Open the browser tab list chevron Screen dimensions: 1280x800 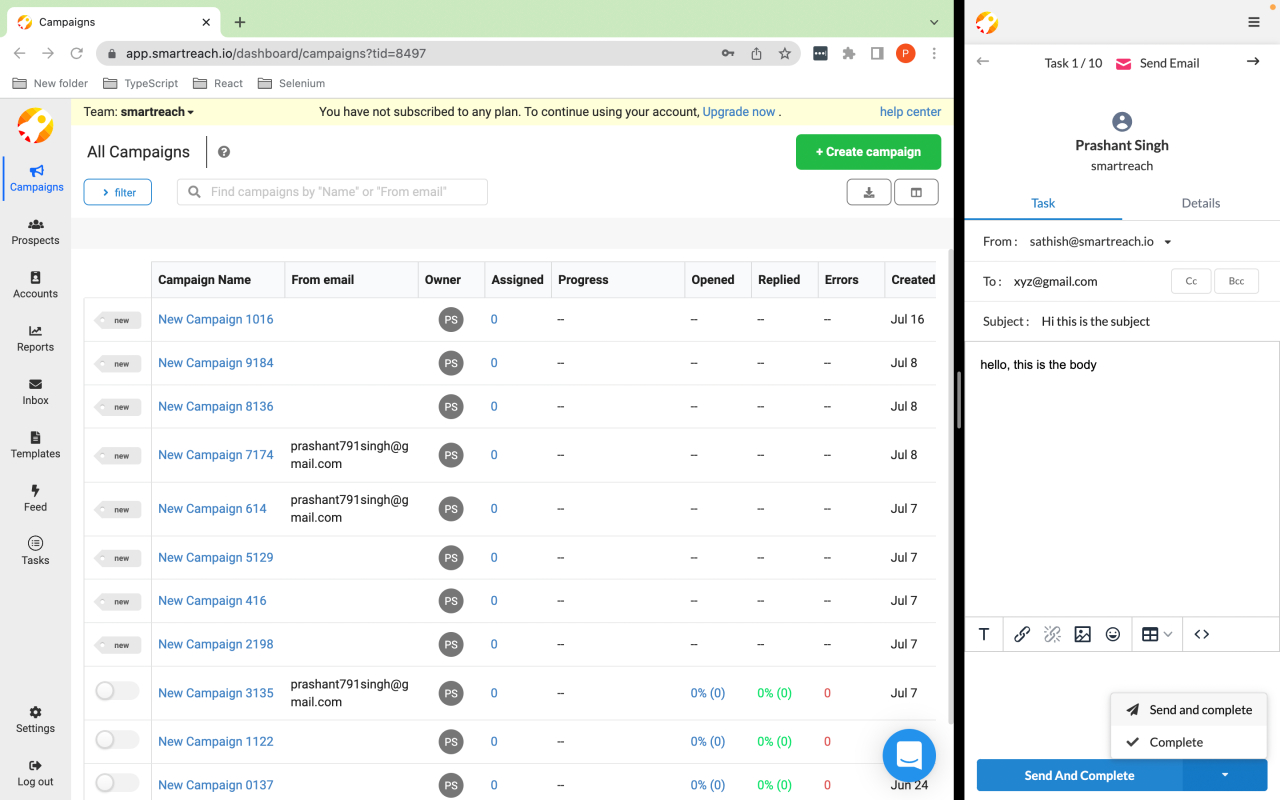pos(934,22)
